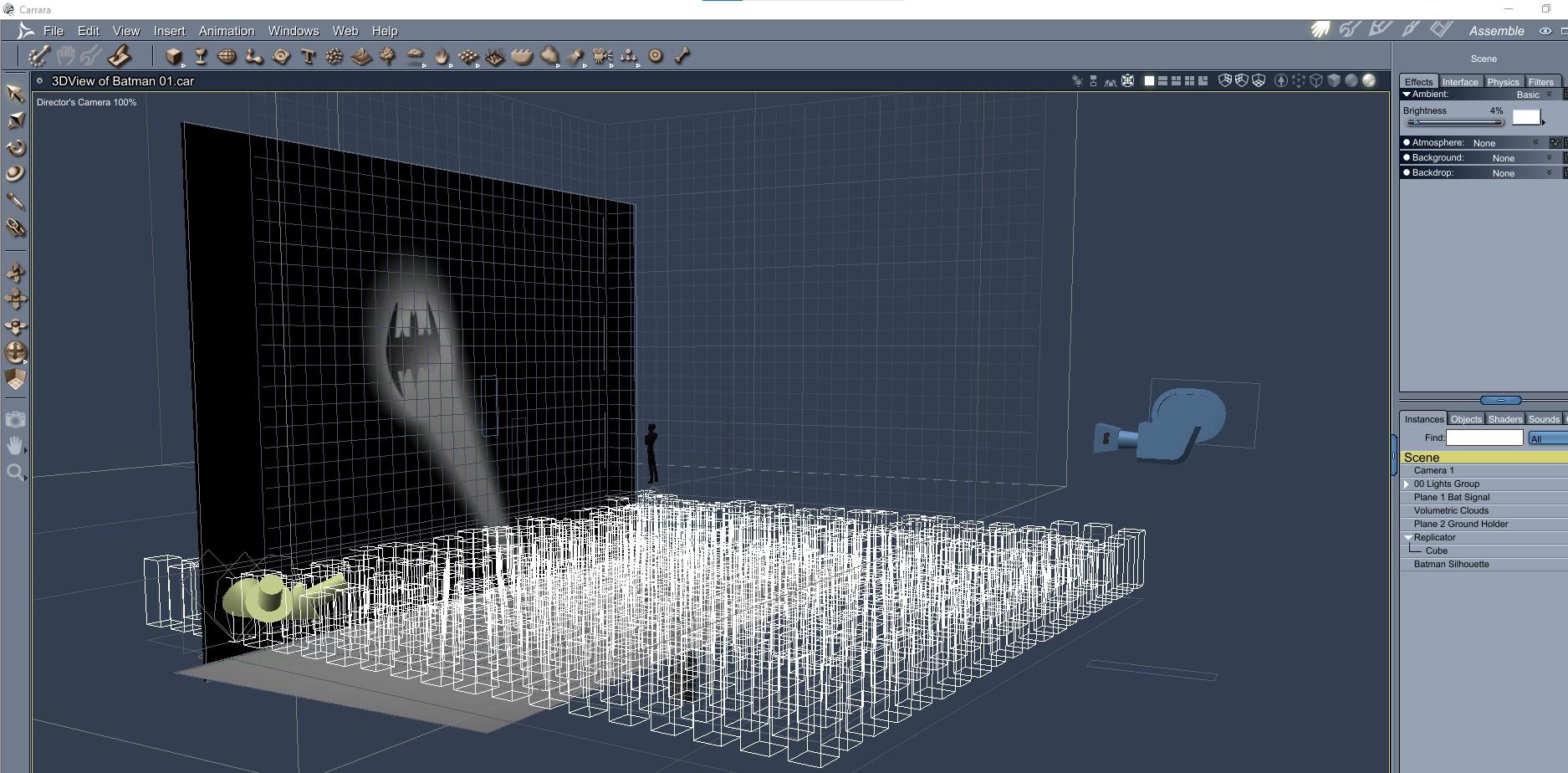
Task: Insert a cube primitive from toolbar
Action: [173, 56]
